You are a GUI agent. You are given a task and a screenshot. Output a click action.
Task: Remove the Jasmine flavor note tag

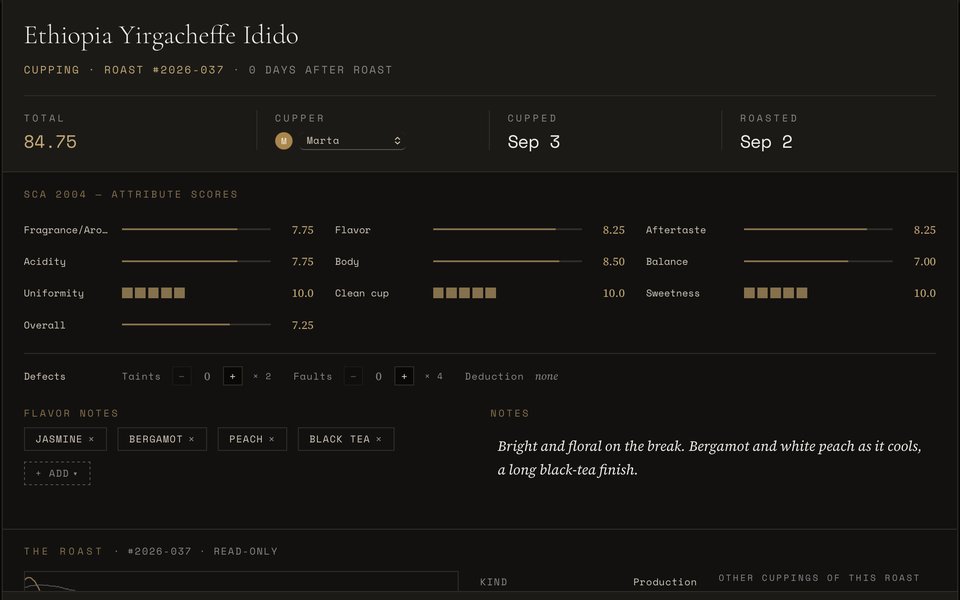[91, 439]
